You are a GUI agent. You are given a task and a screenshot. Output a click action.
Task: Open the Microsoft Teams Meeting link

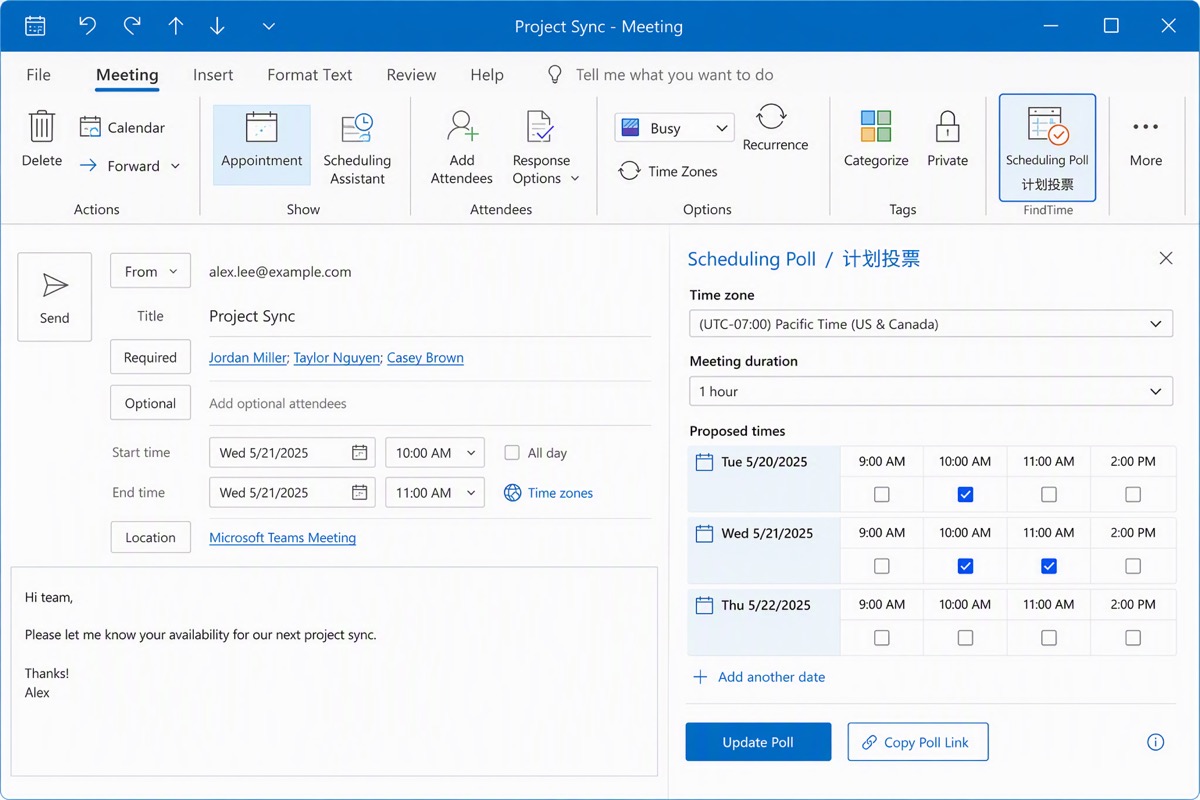(x=282, y=537)
